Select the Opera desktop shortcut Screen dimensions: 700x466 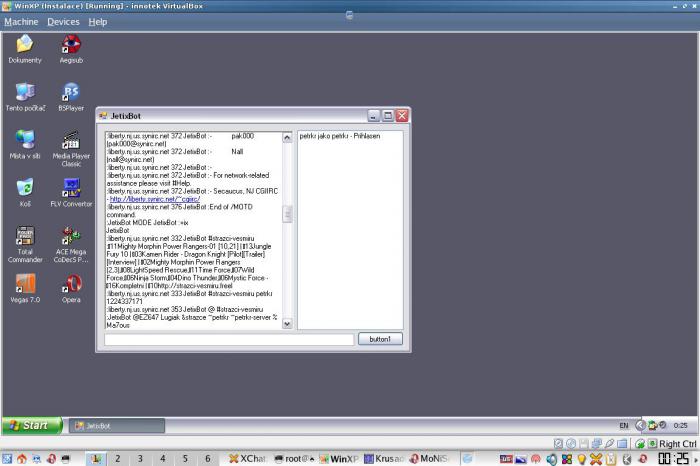[71, 289]
